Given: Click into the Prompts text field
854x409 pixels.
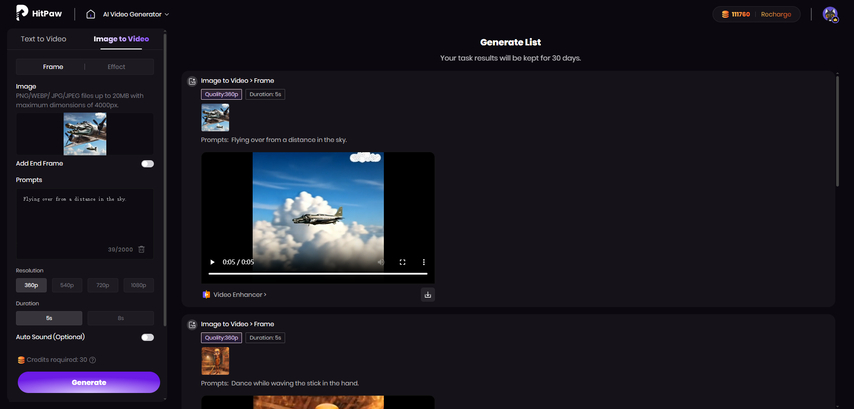Looking at the screenshot, I should coord(85,223).
